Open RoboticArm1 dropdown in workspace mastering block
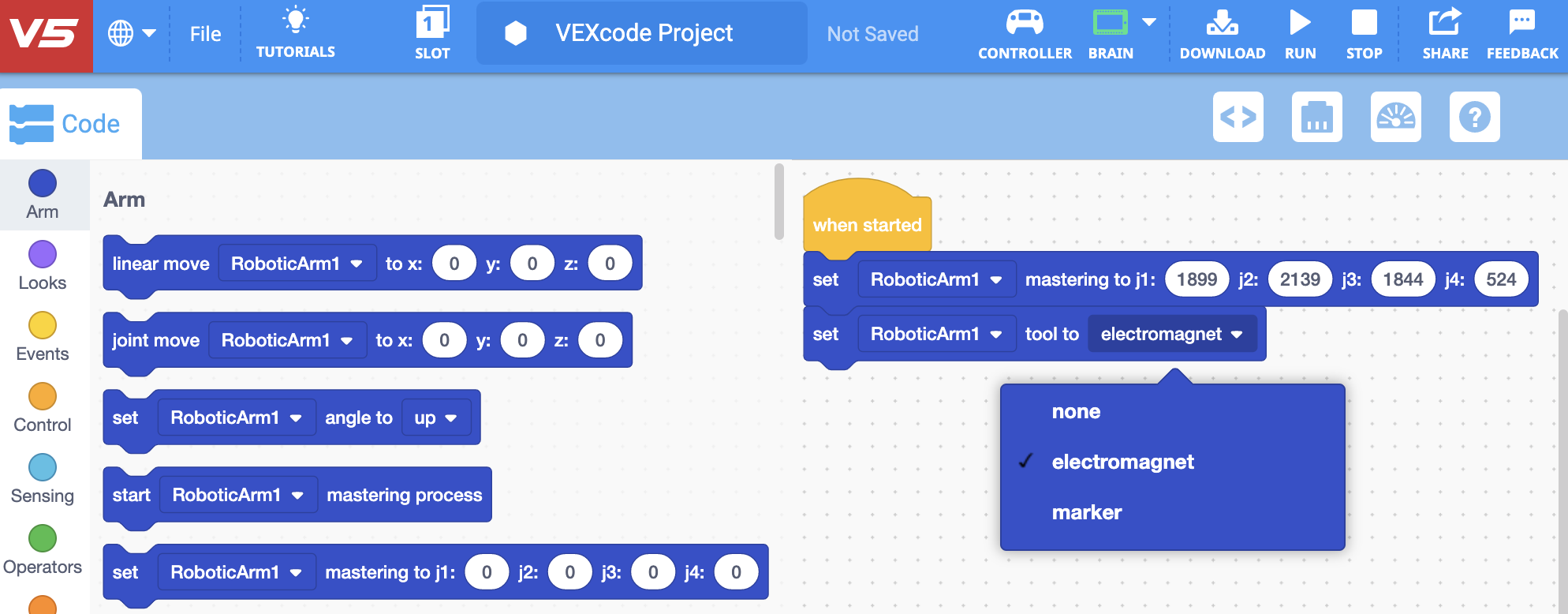The height and width of the screenshot is (614, 1568). point(936,279)
